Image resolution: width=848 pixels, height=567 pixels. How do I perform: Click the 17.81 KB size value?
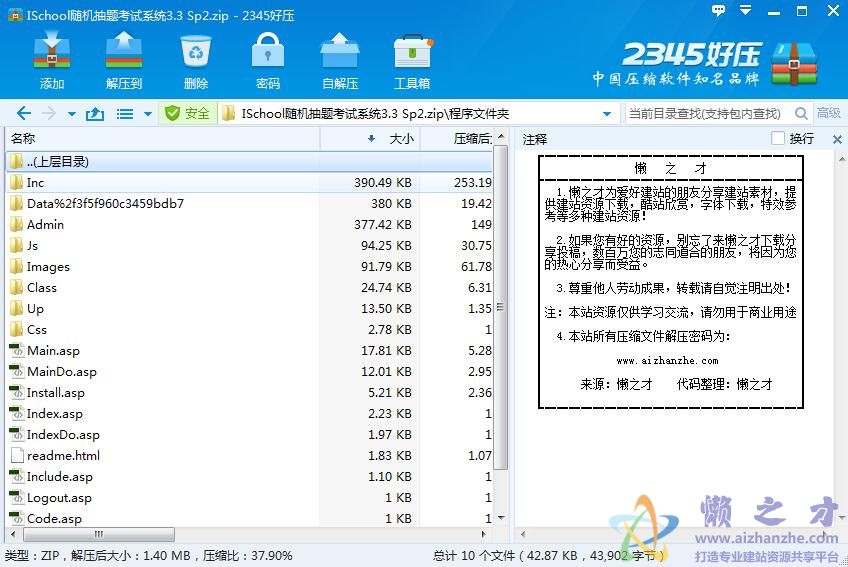click(x=386, y=351)
